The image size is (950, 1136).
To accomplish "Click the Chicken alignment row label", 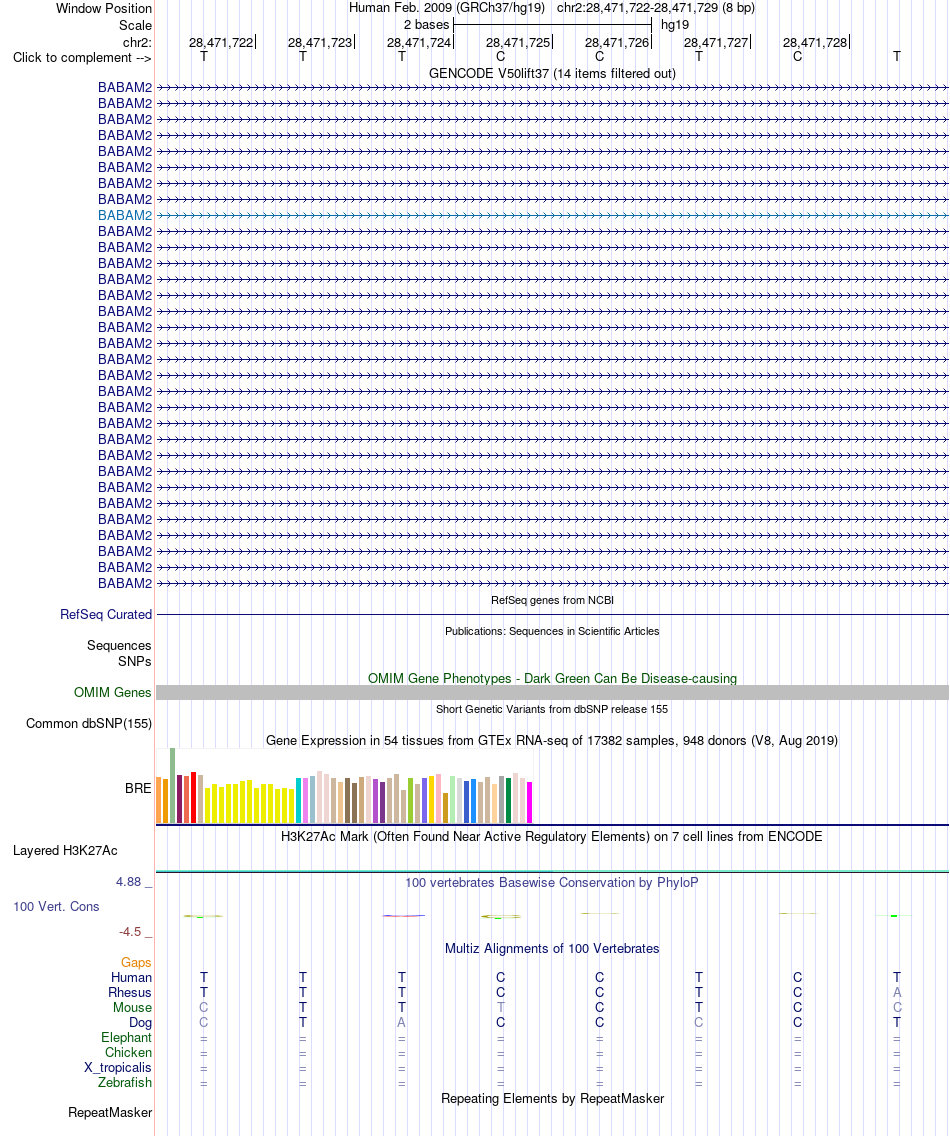I will (128, 1053).
